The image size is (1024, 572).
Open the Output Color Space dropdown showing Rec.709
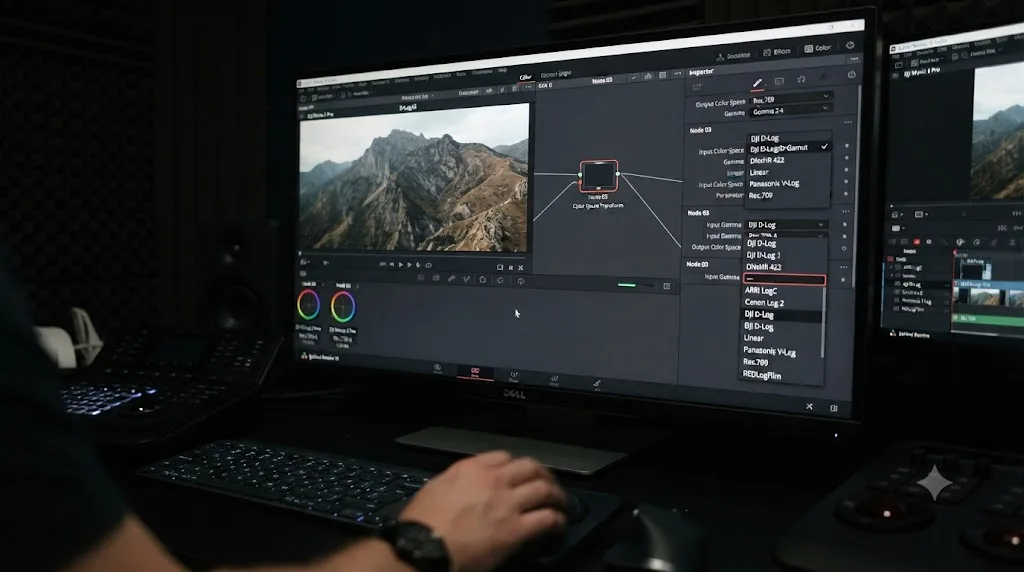pos(790,100)
